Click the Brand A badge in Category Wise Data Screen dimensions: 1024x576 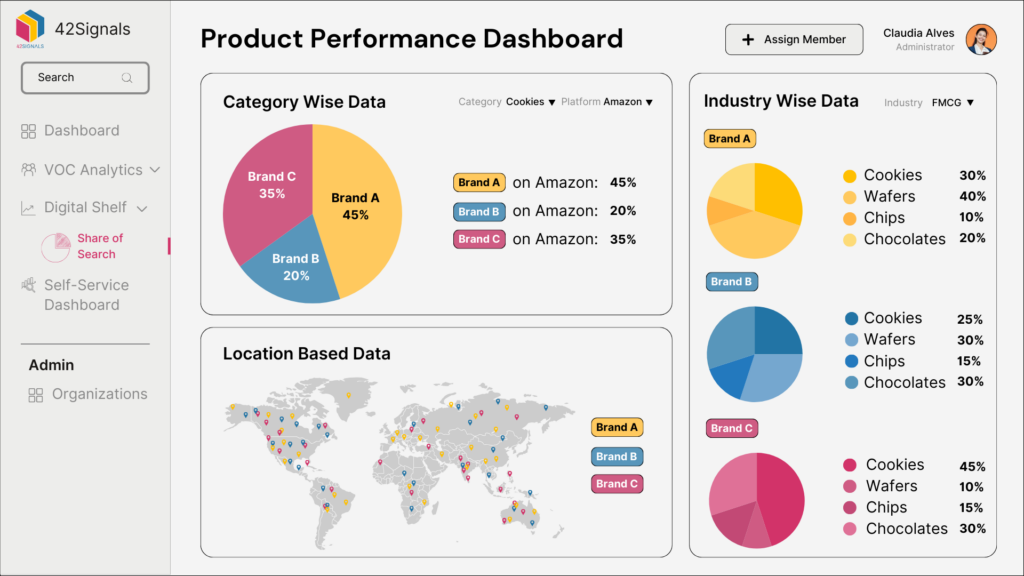[478, 182]
